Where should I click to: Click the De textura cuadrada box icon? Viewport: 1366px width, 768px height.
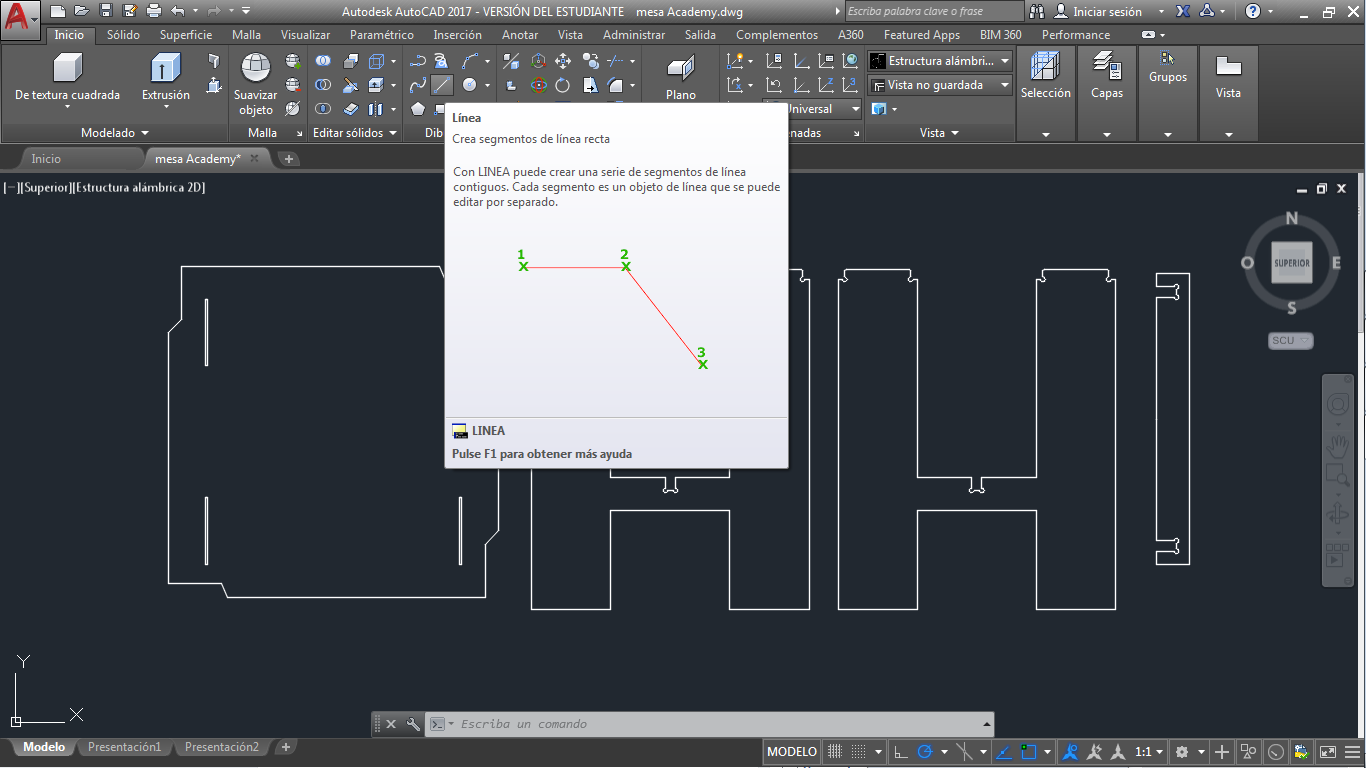click(x=67, y=68)
